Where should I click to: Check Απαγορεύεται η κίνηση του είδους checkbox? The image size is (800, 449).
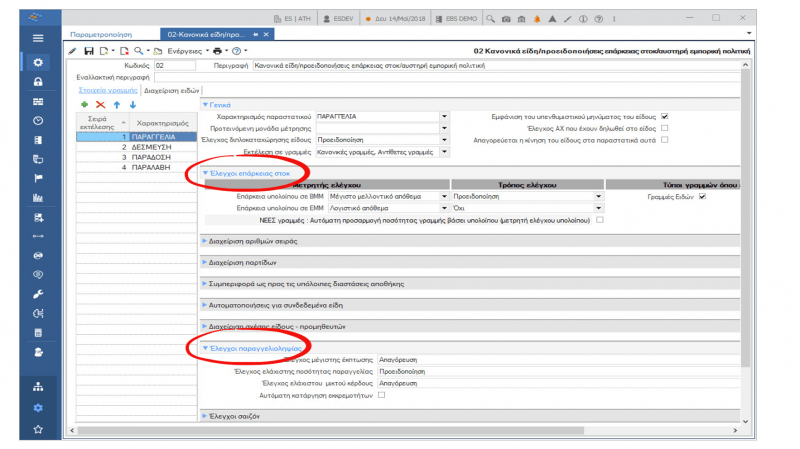664,140
